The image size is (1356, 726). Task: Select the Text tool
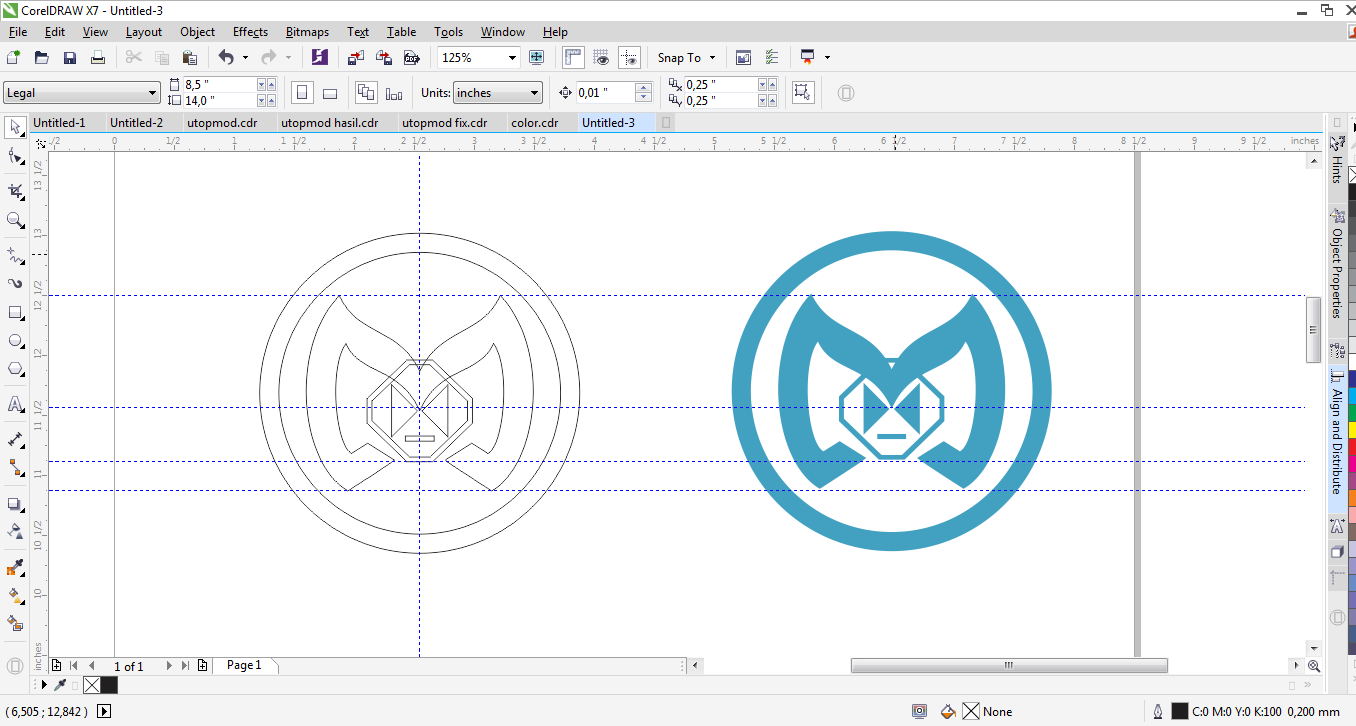[x=15, y=404]
